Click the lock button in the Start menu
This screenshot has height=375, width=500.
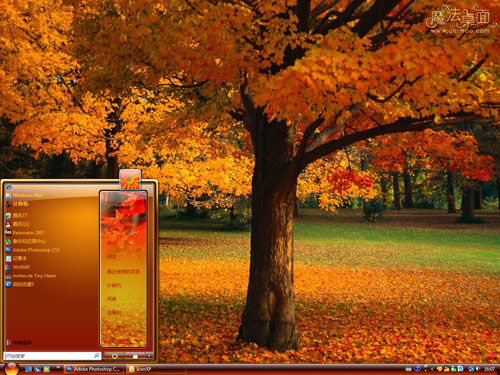pyautogui.click(x=135, y=356)
